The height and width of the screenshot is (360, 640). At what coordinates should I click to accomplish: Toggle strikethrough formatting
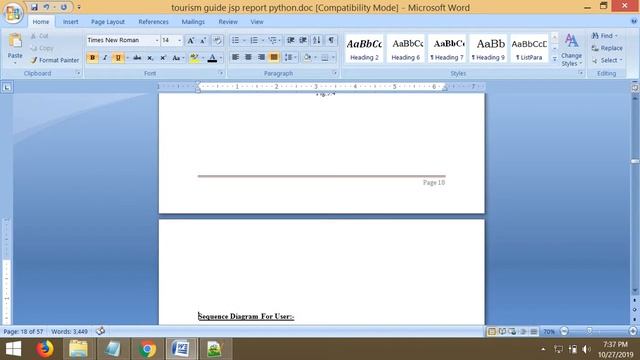click(x=137, y=58)
